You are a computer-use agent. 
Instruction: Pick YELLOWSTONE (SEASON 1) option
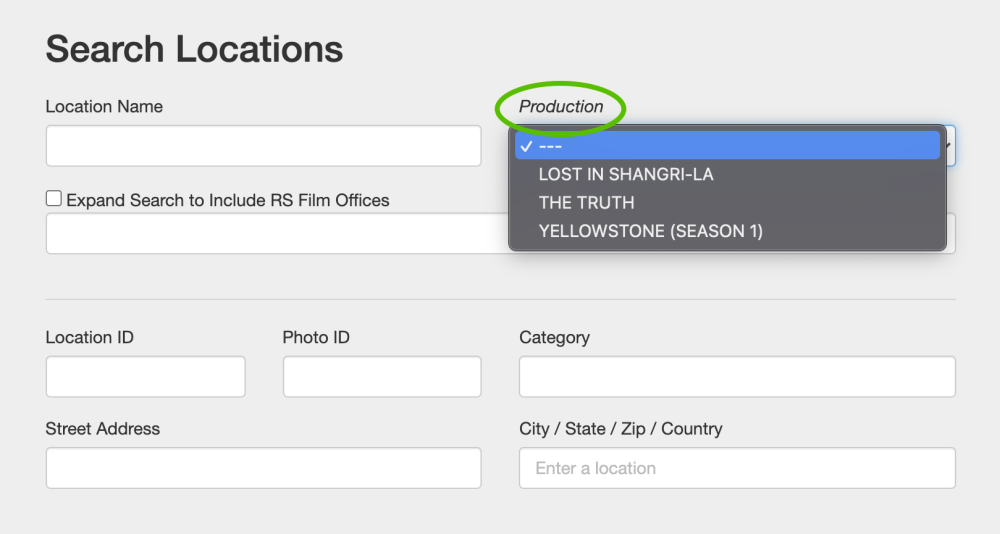pyautogui.click(x=650, y=231)
